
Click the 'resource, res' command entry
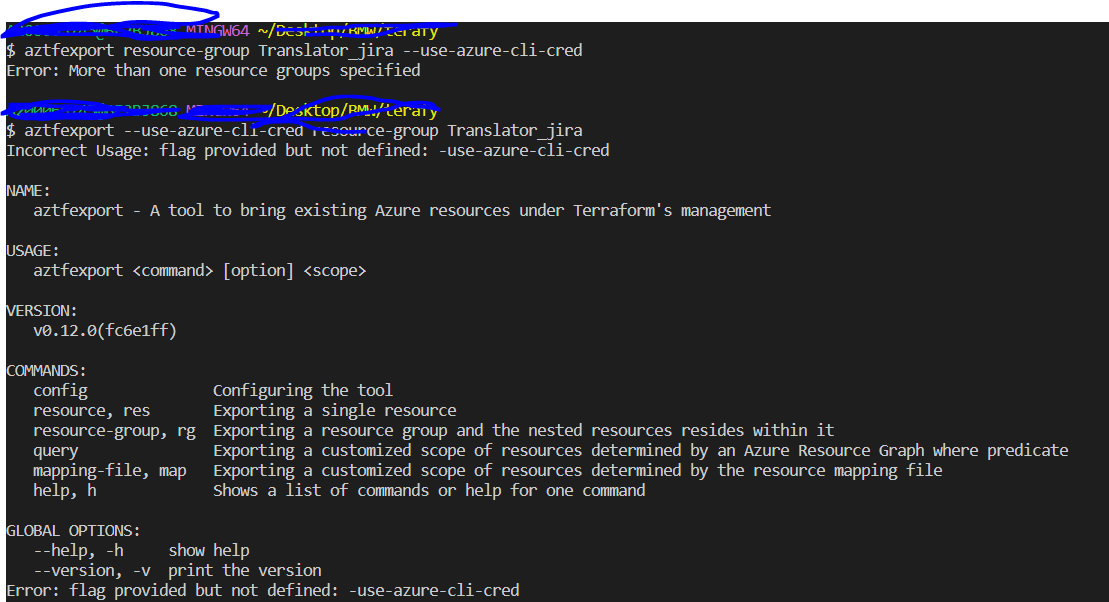[95, 410]
